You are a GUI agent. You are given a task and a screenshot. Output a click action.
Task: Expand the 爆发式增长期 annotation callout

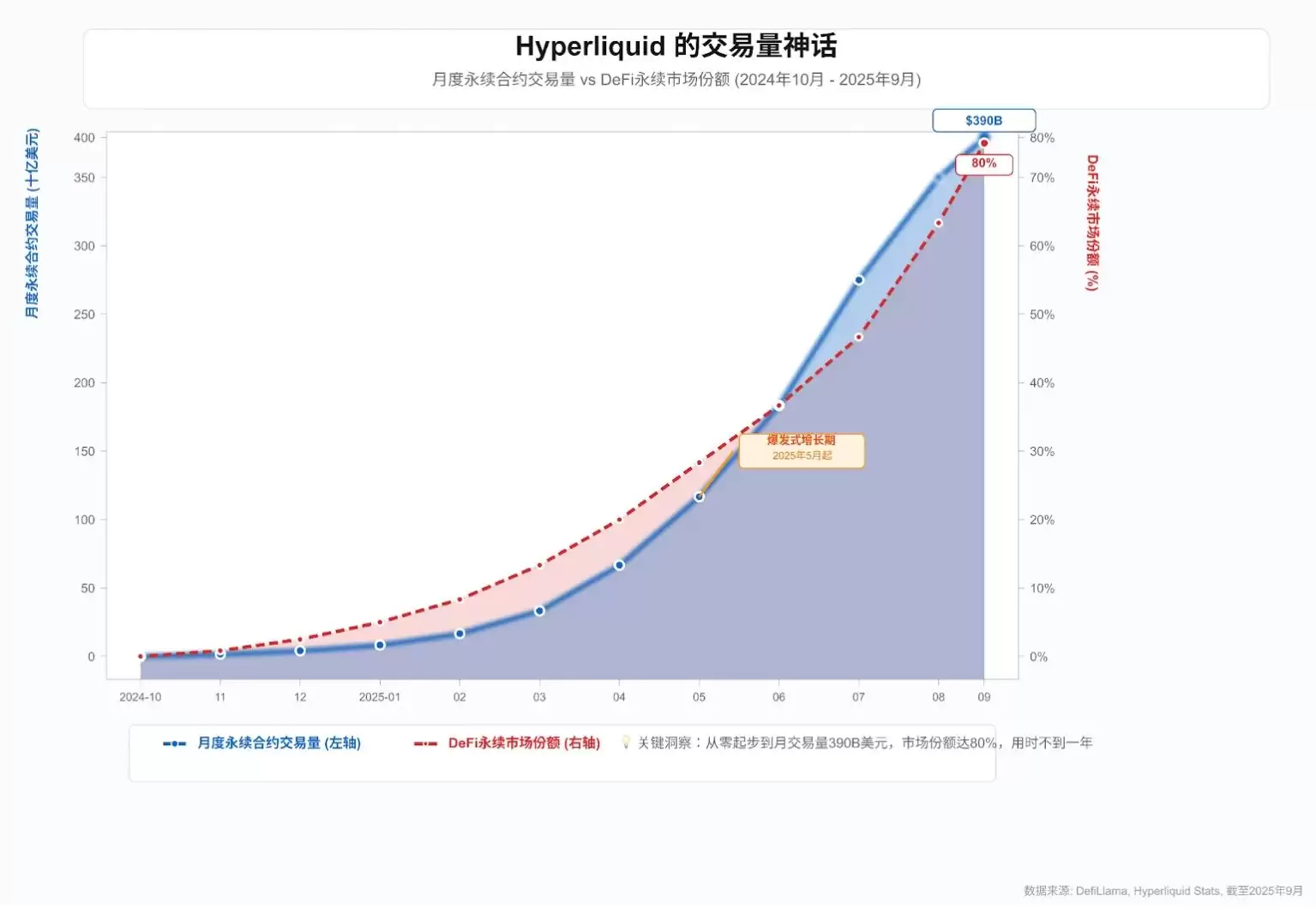click(x=801, y=451)
